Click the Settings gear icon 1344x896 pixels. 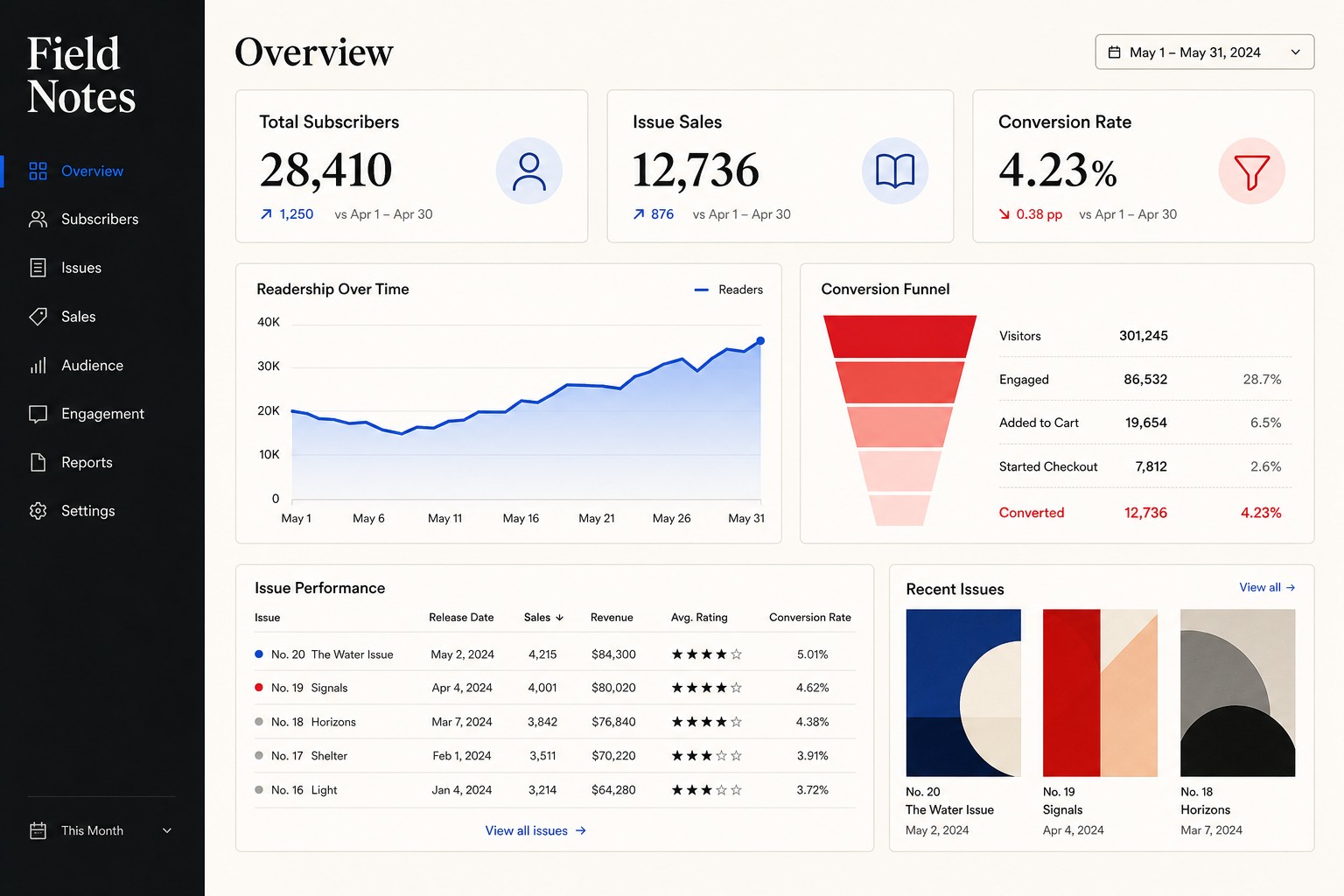tap(38, 511)
